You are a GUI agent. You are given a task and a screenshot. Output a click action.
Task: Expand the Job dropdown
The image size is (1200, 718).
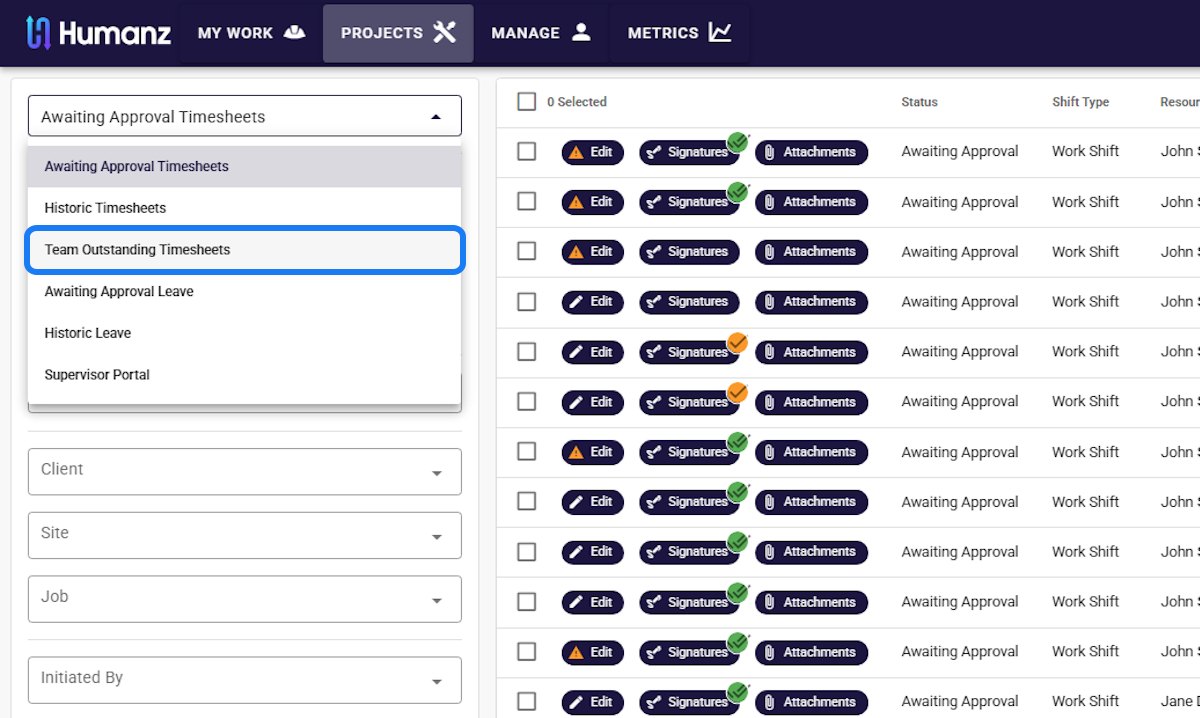[245, 599]
